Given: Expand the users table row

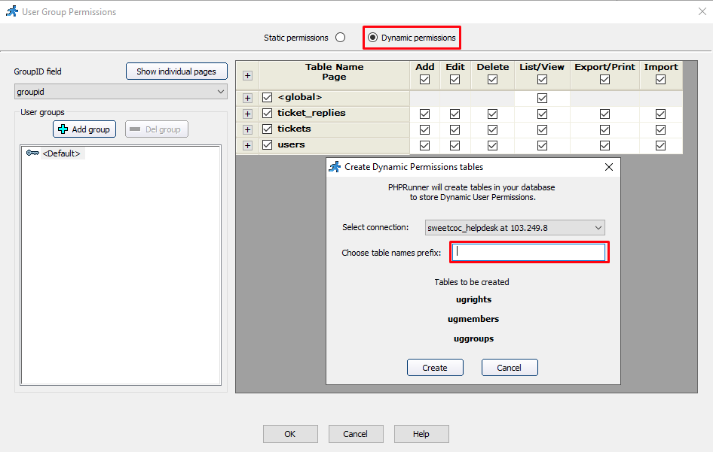Looking at the screenshot, I should coord(247,145).
